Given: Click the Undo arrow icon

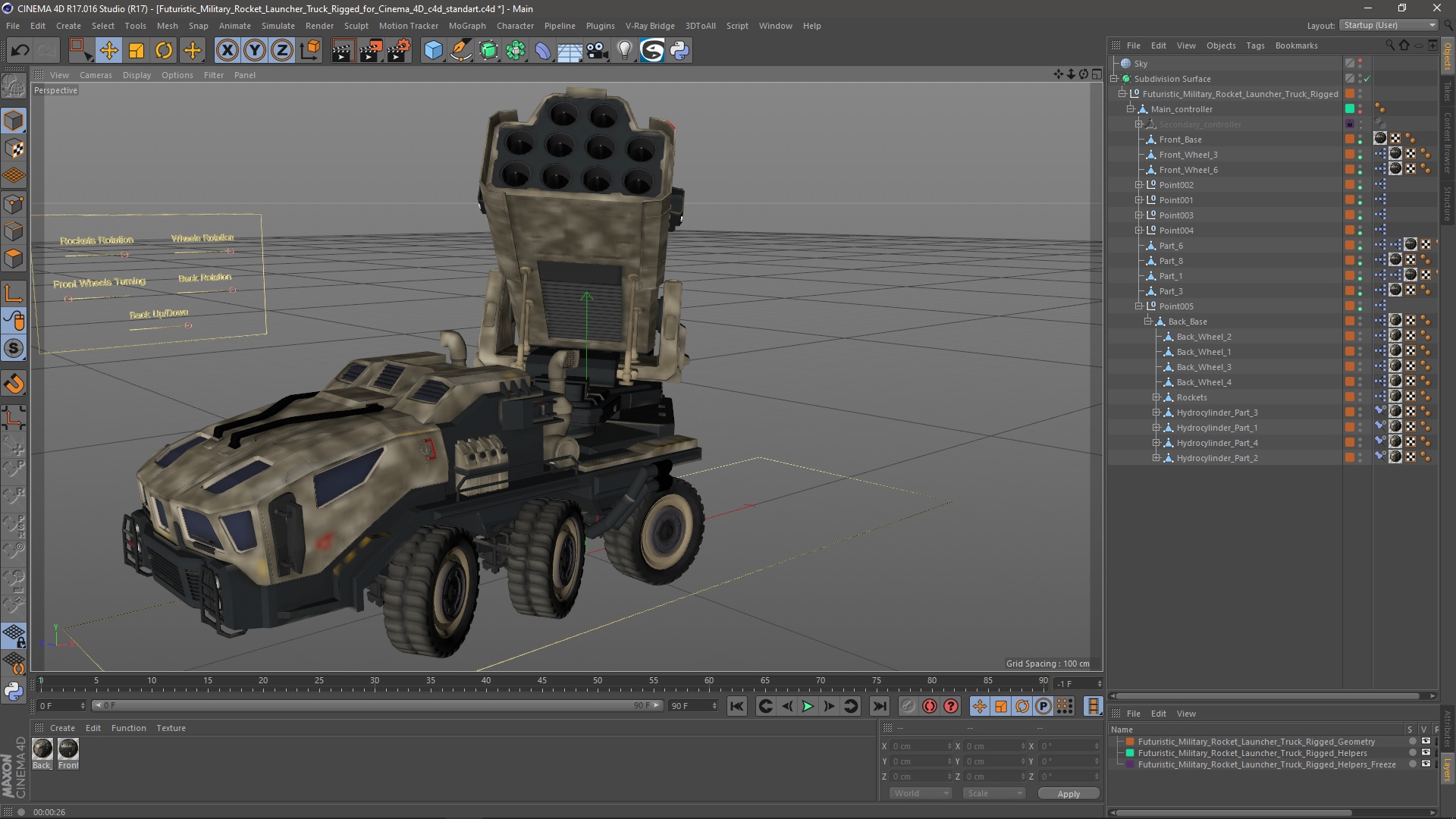Looking at the screenshot, I should click(20, 51).
